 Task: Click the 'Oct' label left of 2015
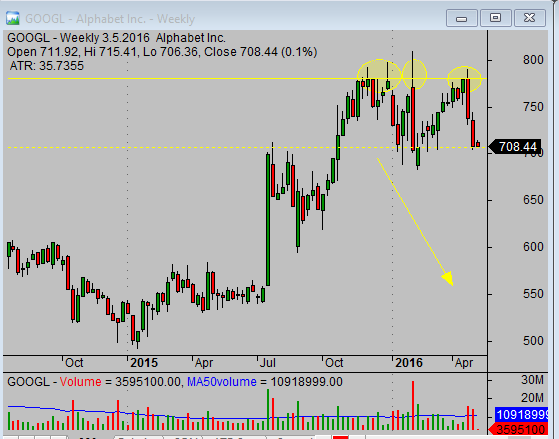(x=74, y=363)
